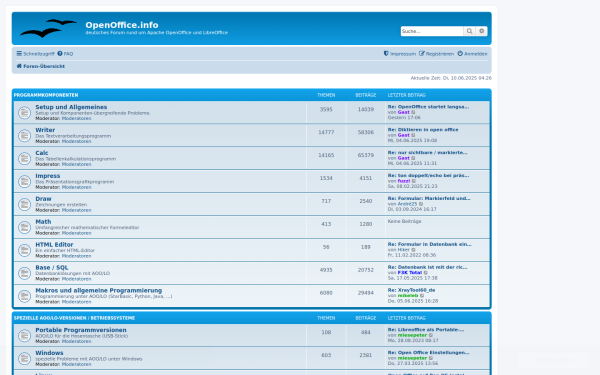Open the Portable Programmversionen forum
The image size is (600, 375).
click(x=81, y=330)
